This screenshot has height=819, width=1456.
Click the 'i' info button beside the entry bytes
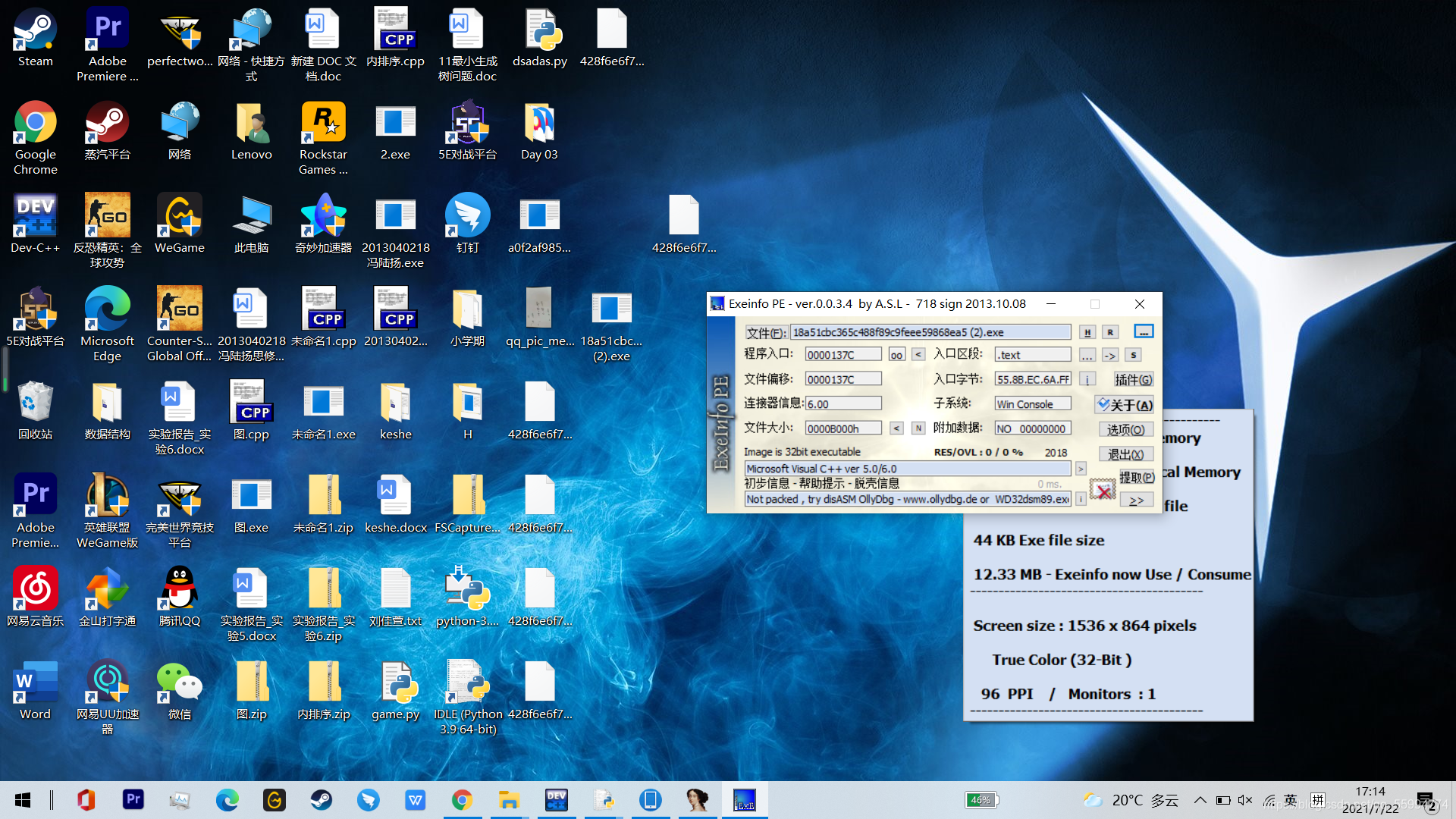pyautogui.click(x=1087, y=379)
